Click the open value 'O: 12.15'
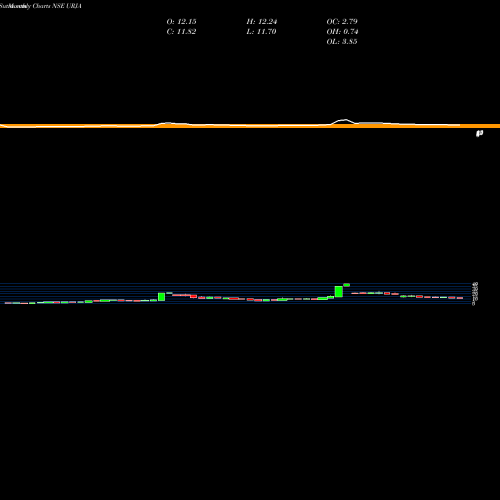This screenshot has height=500, width=500. pyautogui.click(x=181, y=21)
